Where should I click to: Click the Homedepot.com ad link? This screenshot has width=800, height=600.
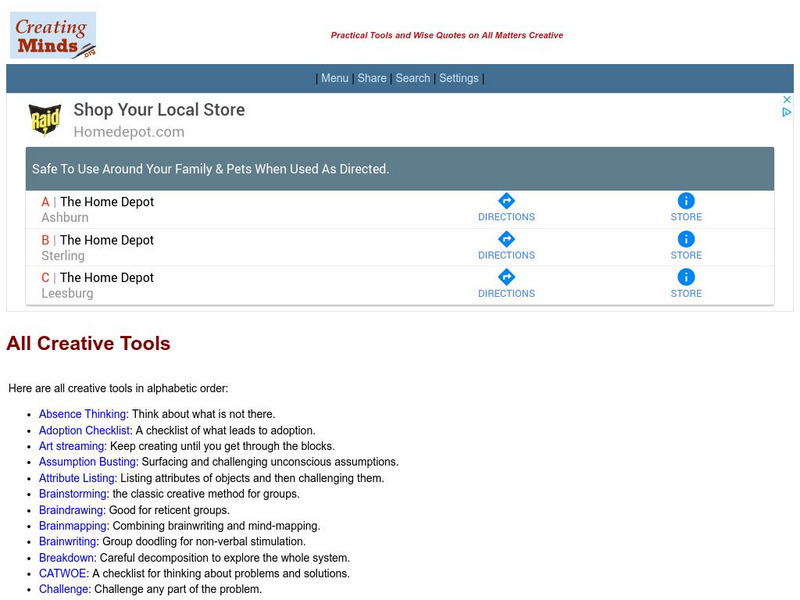pyautogui.click(x=129, y=132)
